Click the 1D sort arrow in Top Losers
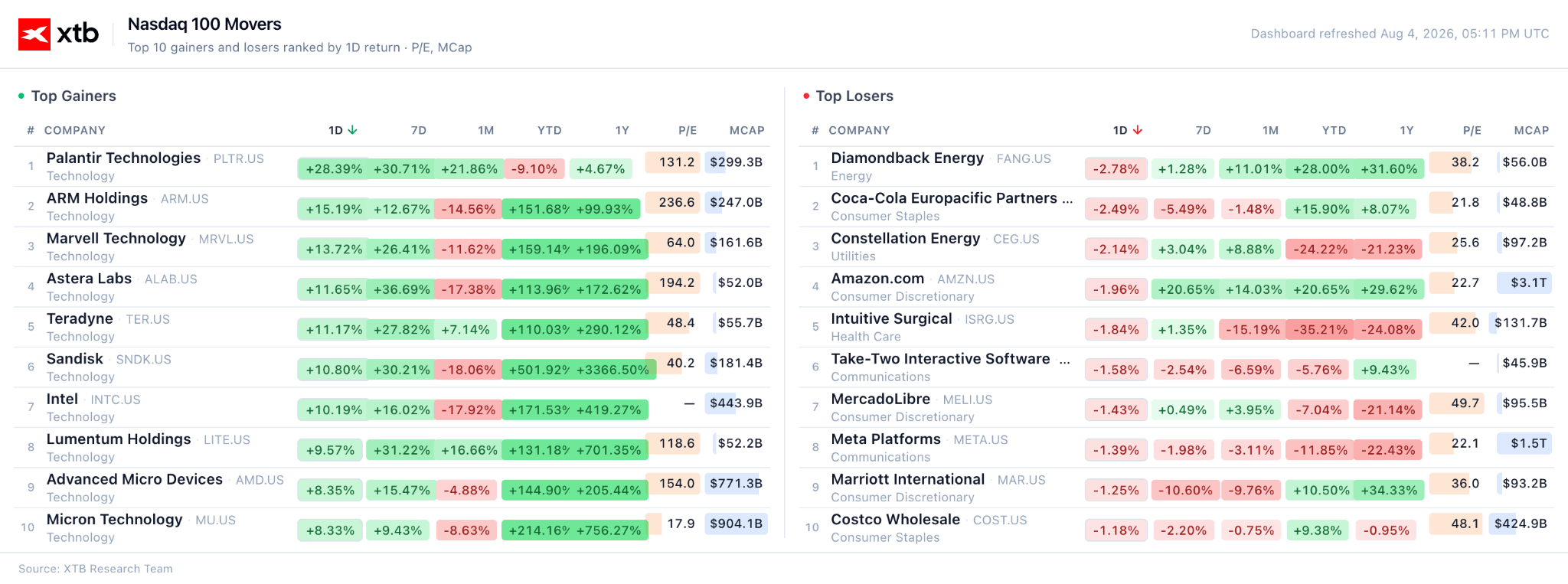 1138,130
